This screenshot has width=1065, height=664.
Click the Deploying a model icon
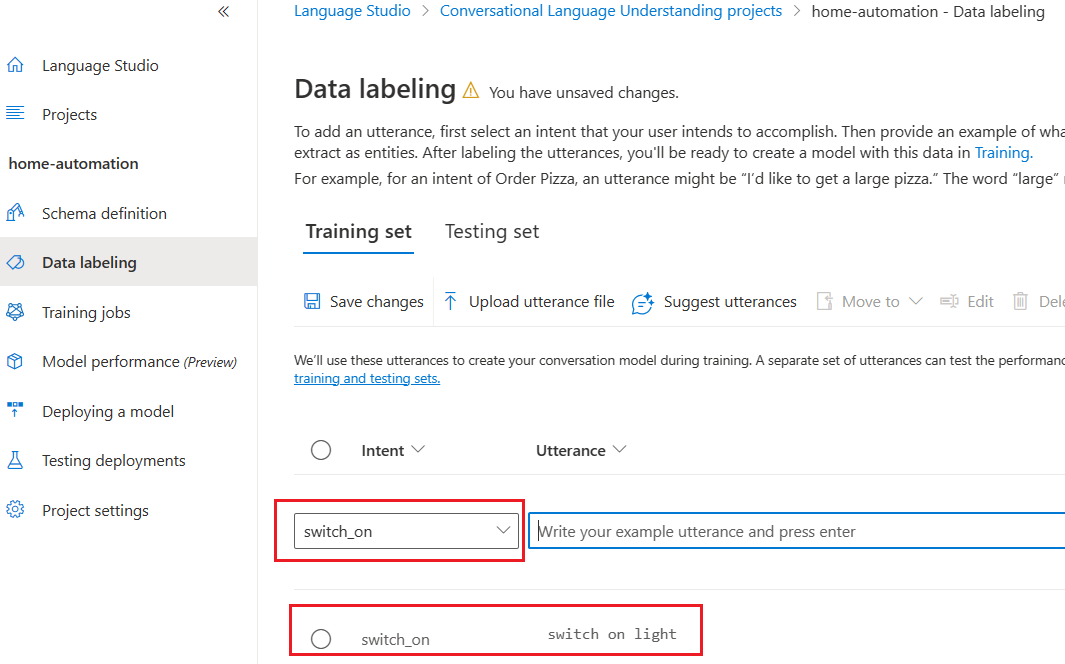click(15, 409)
